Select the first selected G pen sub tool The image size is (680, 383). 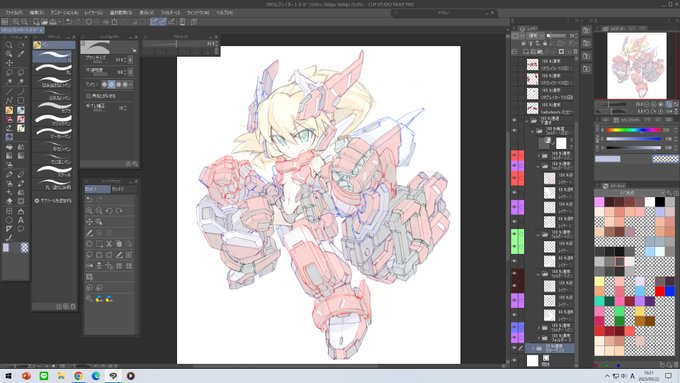tap(52, 56)
